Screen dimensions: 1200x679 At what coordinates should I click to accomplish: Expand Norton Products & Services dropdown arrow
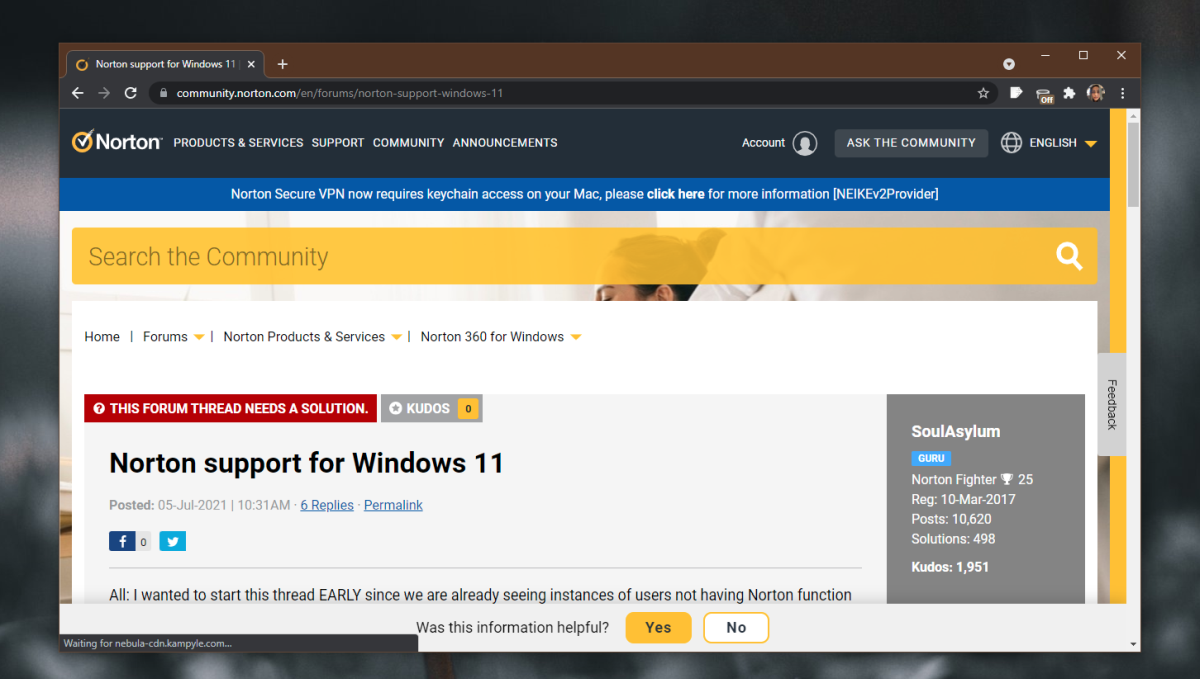coord(396,337)
